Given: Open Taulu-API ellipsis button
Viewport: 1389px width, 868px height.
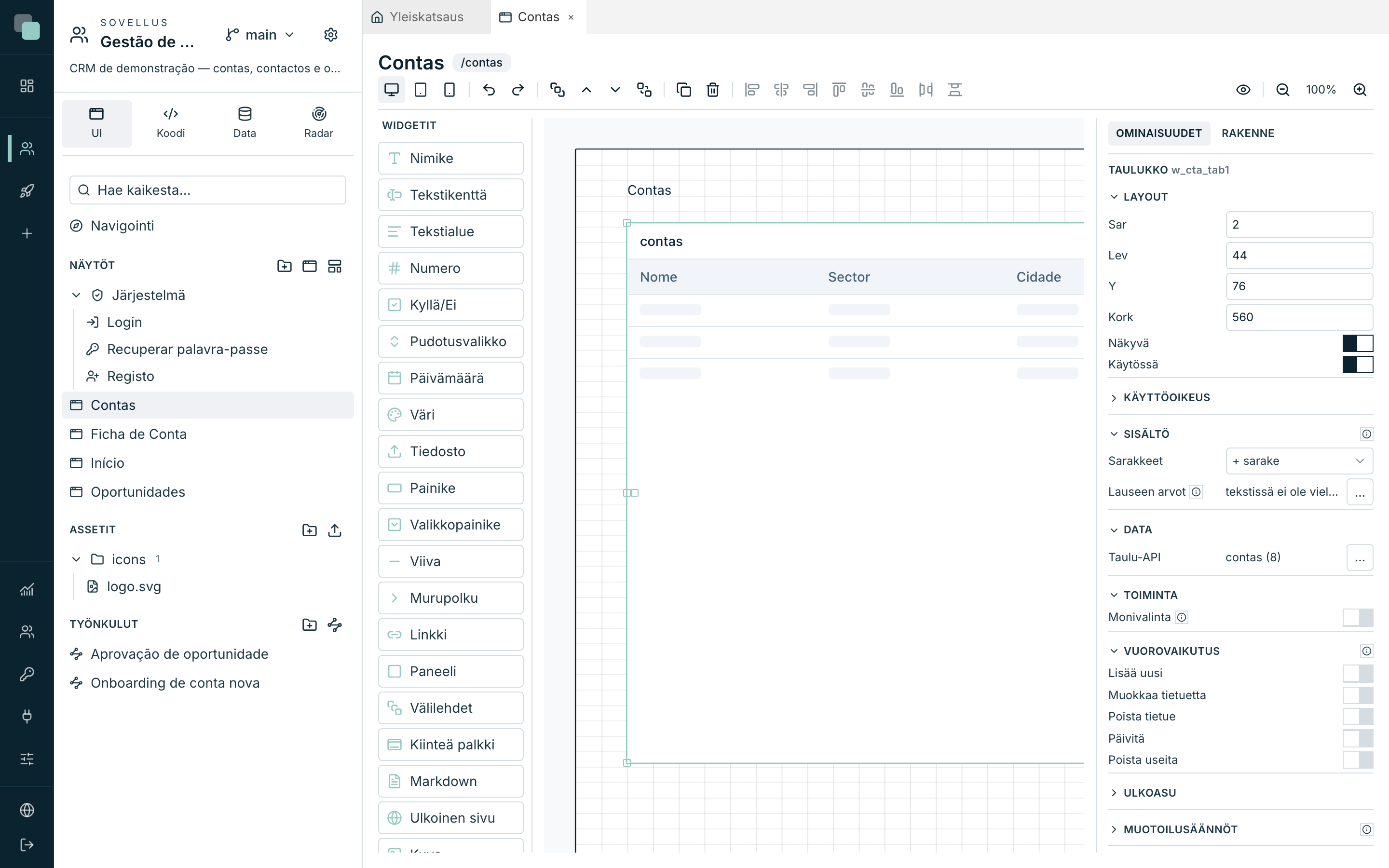Looking at the screenshot, I should 1360,557.
